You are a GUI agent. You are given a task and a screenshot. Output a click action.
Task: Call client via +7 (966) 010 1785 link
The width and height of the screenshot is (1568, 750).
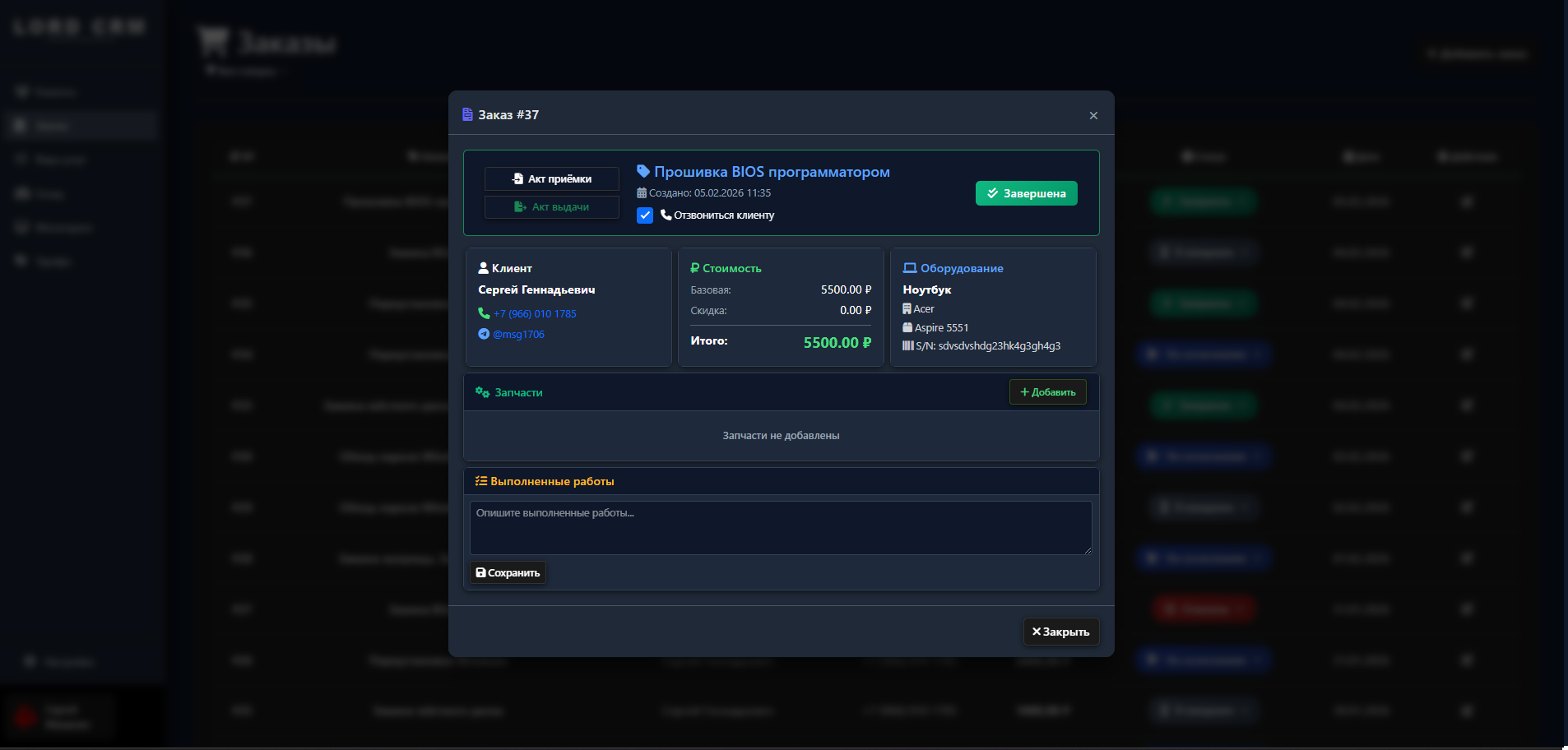535,313
